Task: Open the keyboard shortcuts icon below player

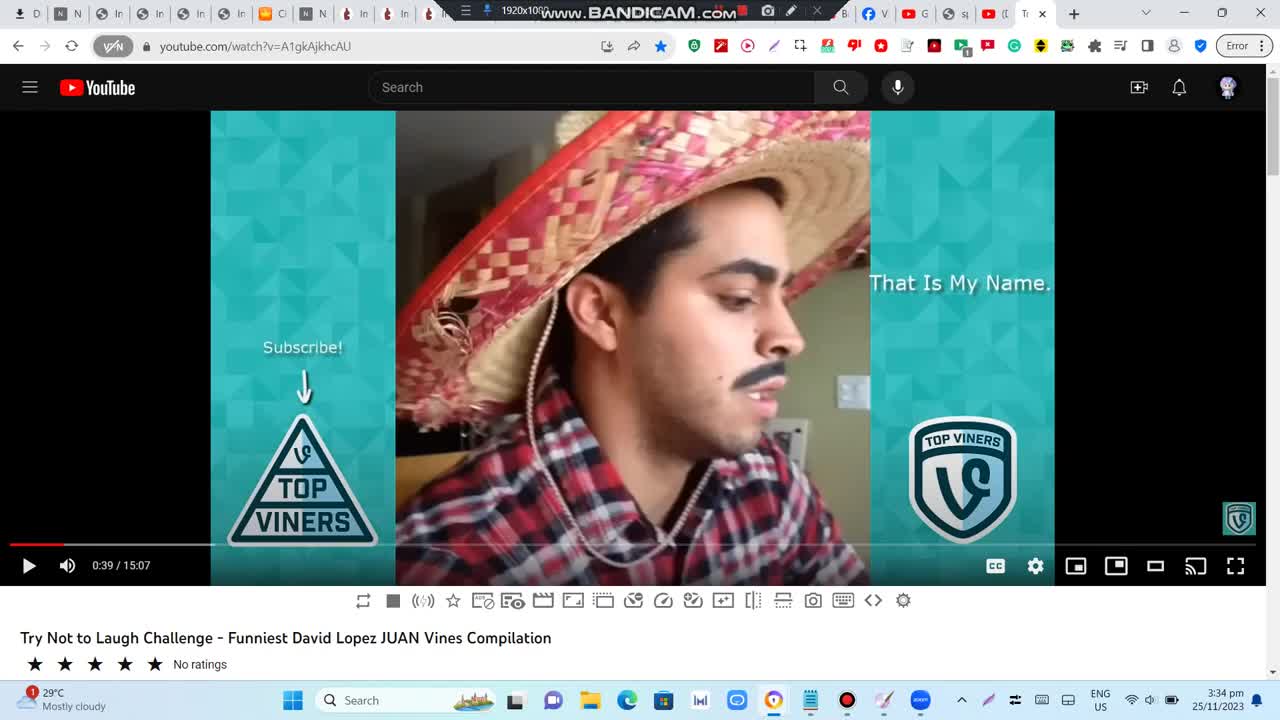Action: [843, 600]
